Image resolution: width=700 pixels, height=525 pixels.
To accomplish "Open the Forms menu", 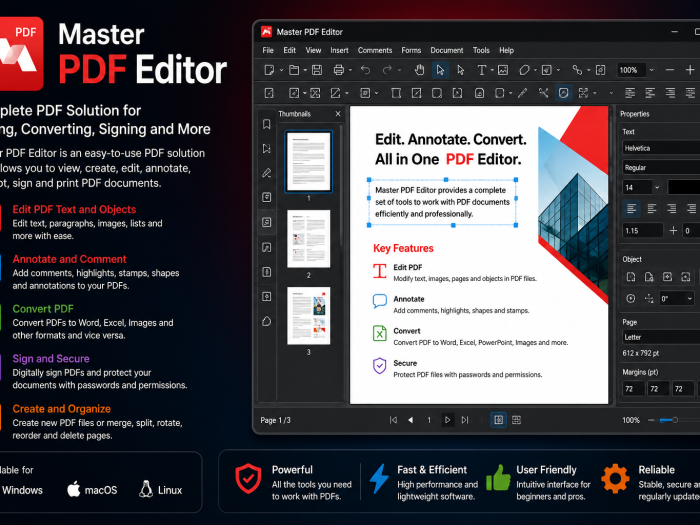I will click(411, 50).
